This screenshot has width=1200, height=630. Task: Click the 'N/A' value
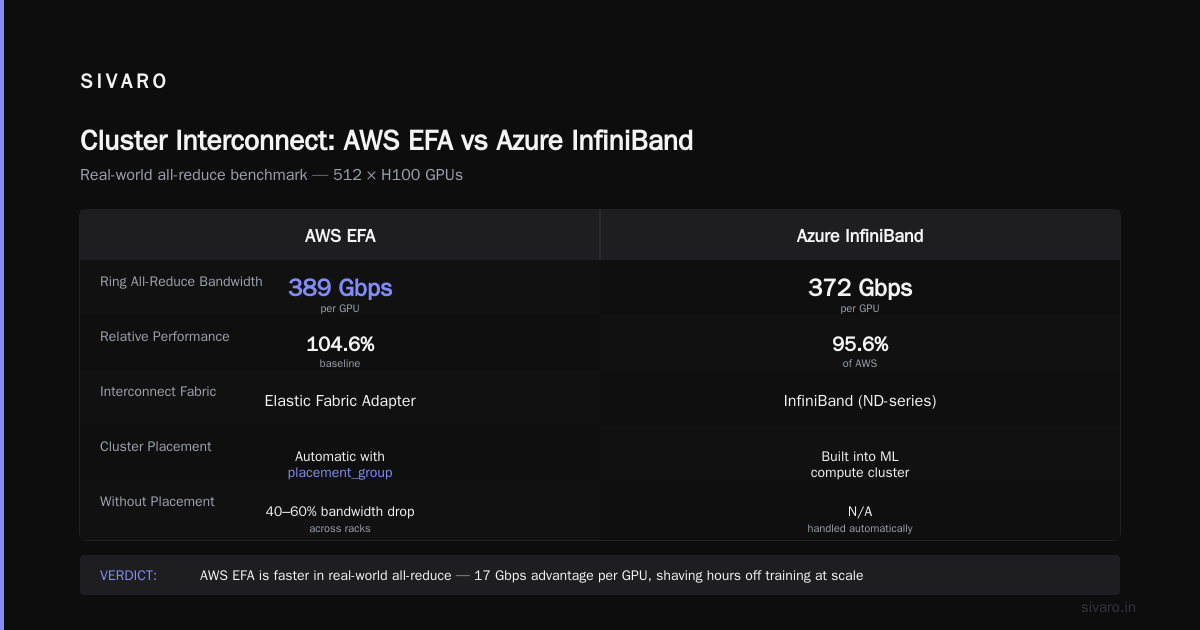860,511
